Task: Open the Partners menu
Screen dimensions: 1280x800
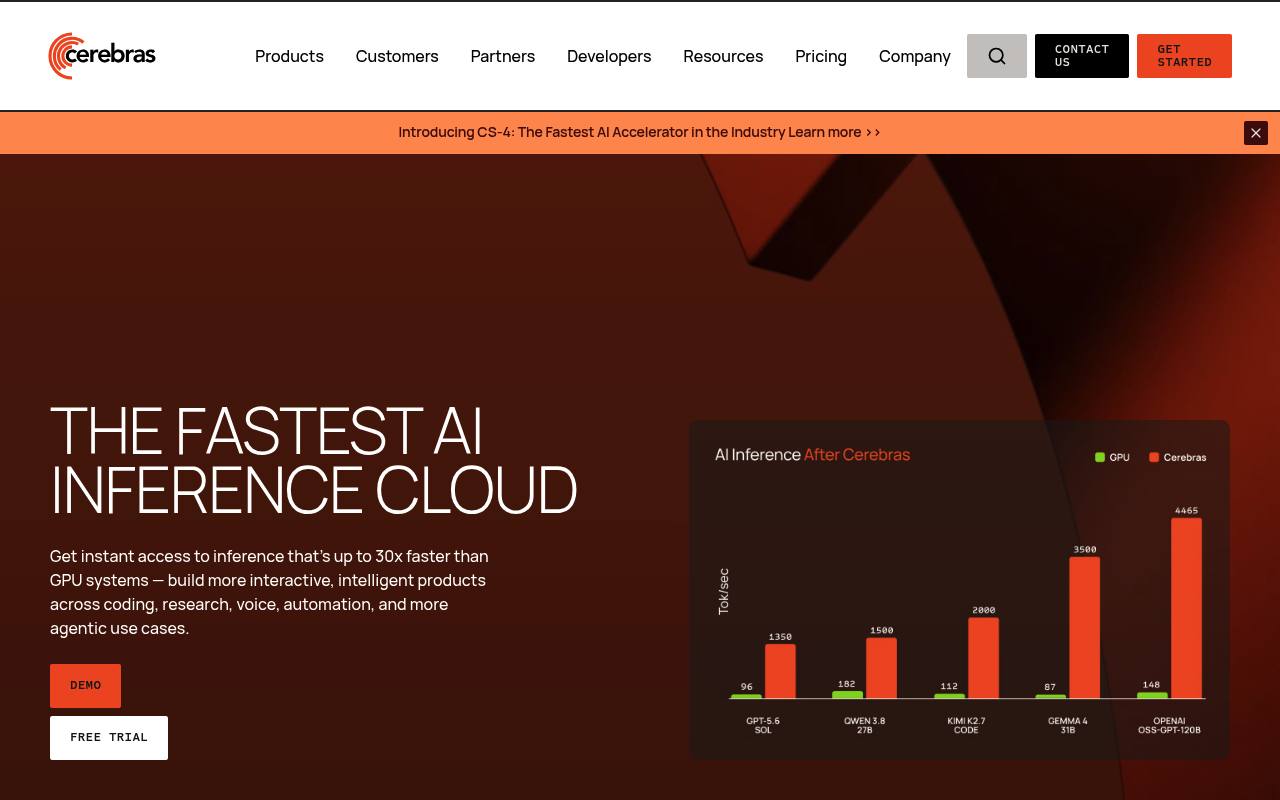Action: 503,56
